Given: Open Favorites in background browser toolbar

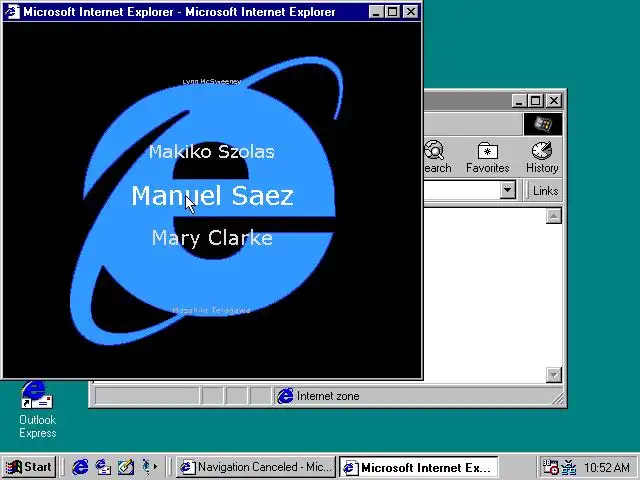Looking at the screenshot, I should [x=488, y=158].
